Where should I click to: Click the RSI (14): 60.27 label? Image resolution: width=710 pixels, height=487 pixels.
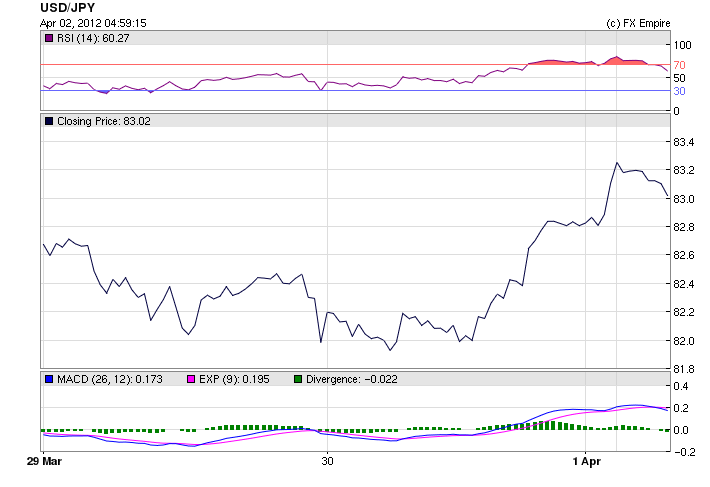93,38
